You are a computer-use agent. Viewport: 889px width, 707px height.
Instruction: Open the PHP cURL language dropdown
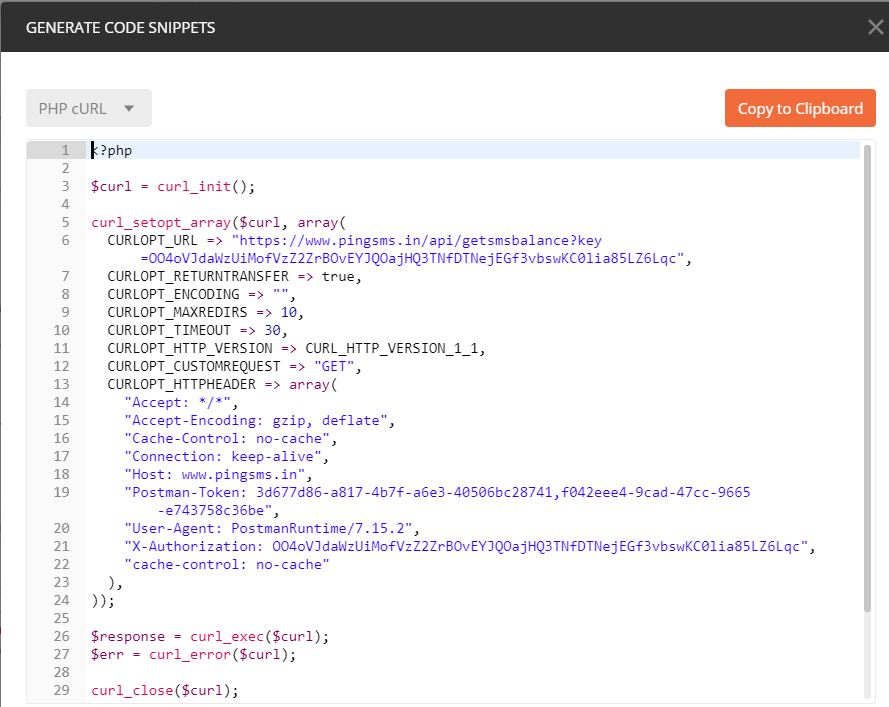pos(88,108)
